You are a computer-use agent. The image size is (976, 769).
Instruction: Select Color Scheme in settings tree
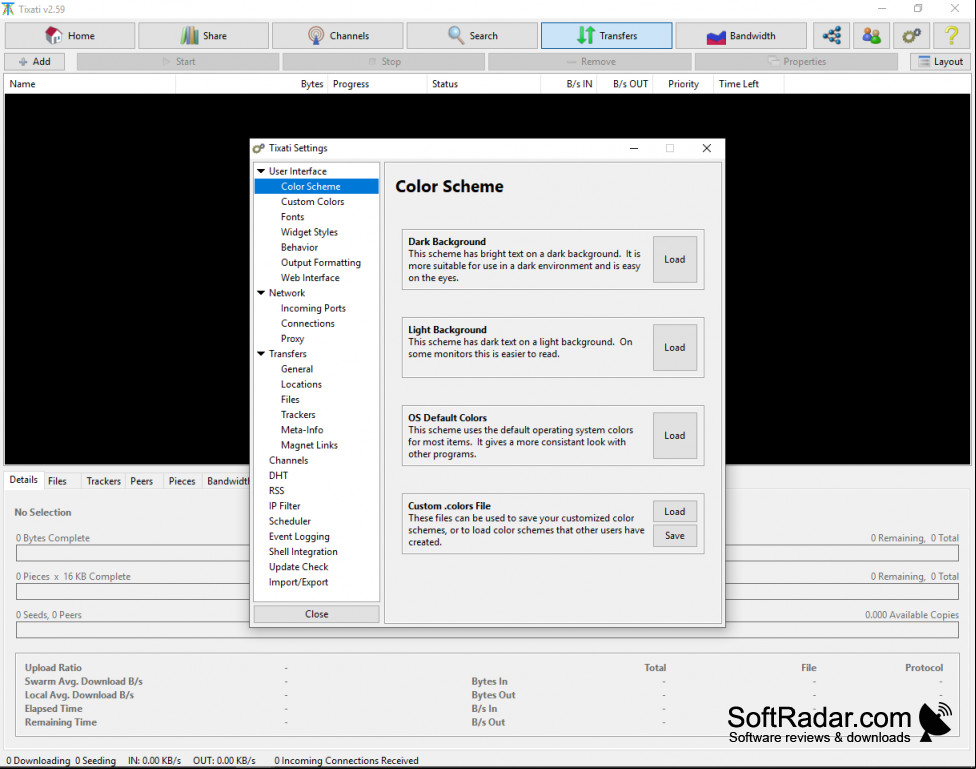[316, 186]
